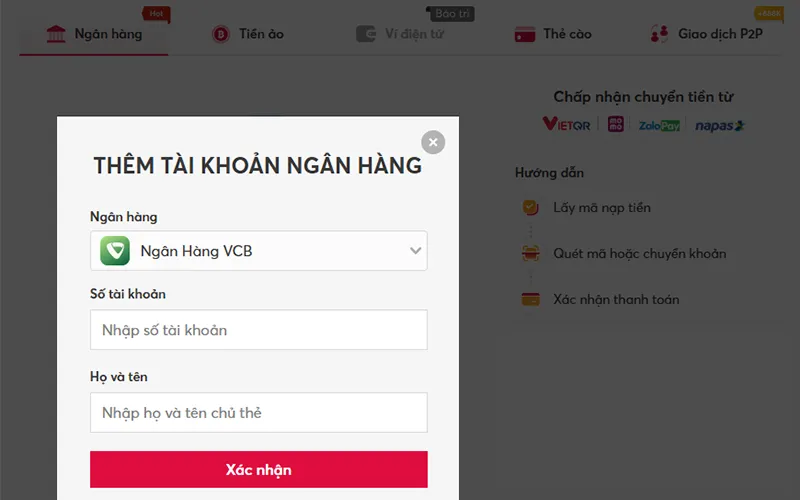Click the VietQR logo
Image resolution: width=800 pixels, height=500 pixels.
pyautogui.click(x=566, y=124)
